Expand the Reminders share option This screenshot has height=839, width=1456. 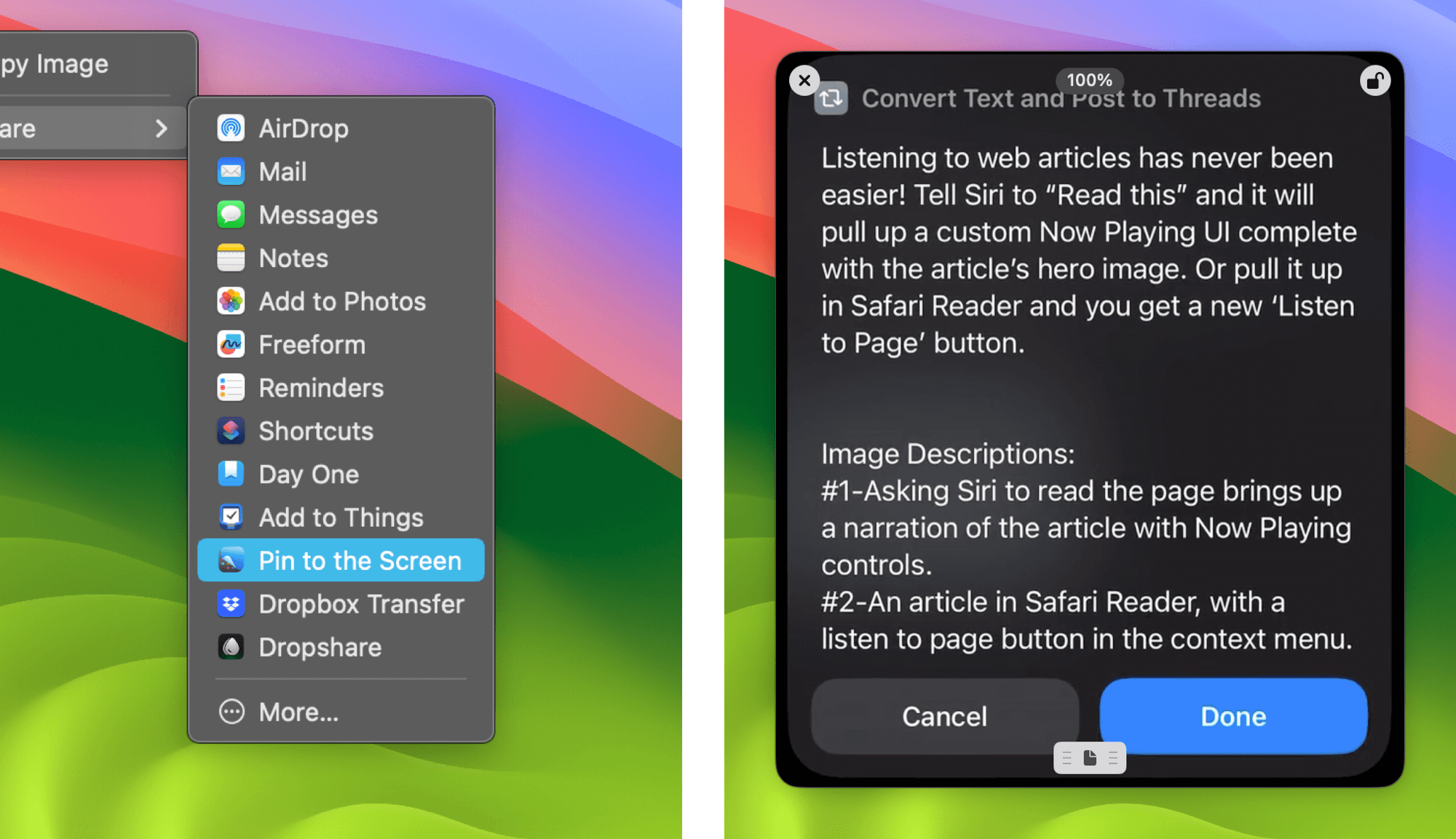point(319,387)
